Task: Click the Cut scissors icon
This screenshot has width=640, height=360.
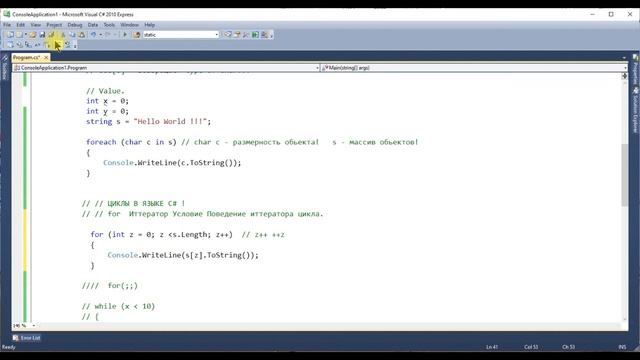Action: coord(63,35)
